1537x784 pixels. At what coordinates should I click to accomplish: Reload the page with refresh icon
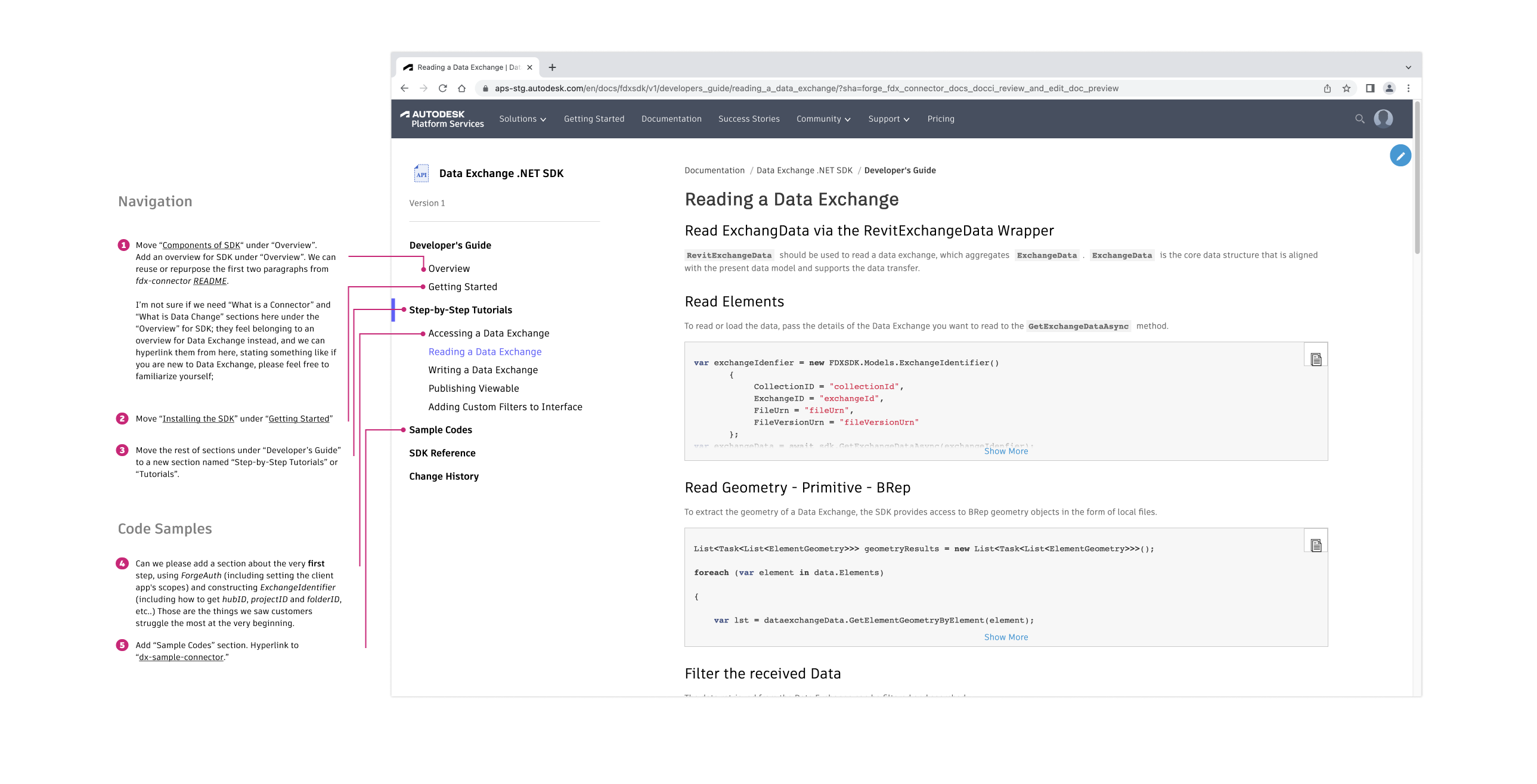(x=443, y=88)
